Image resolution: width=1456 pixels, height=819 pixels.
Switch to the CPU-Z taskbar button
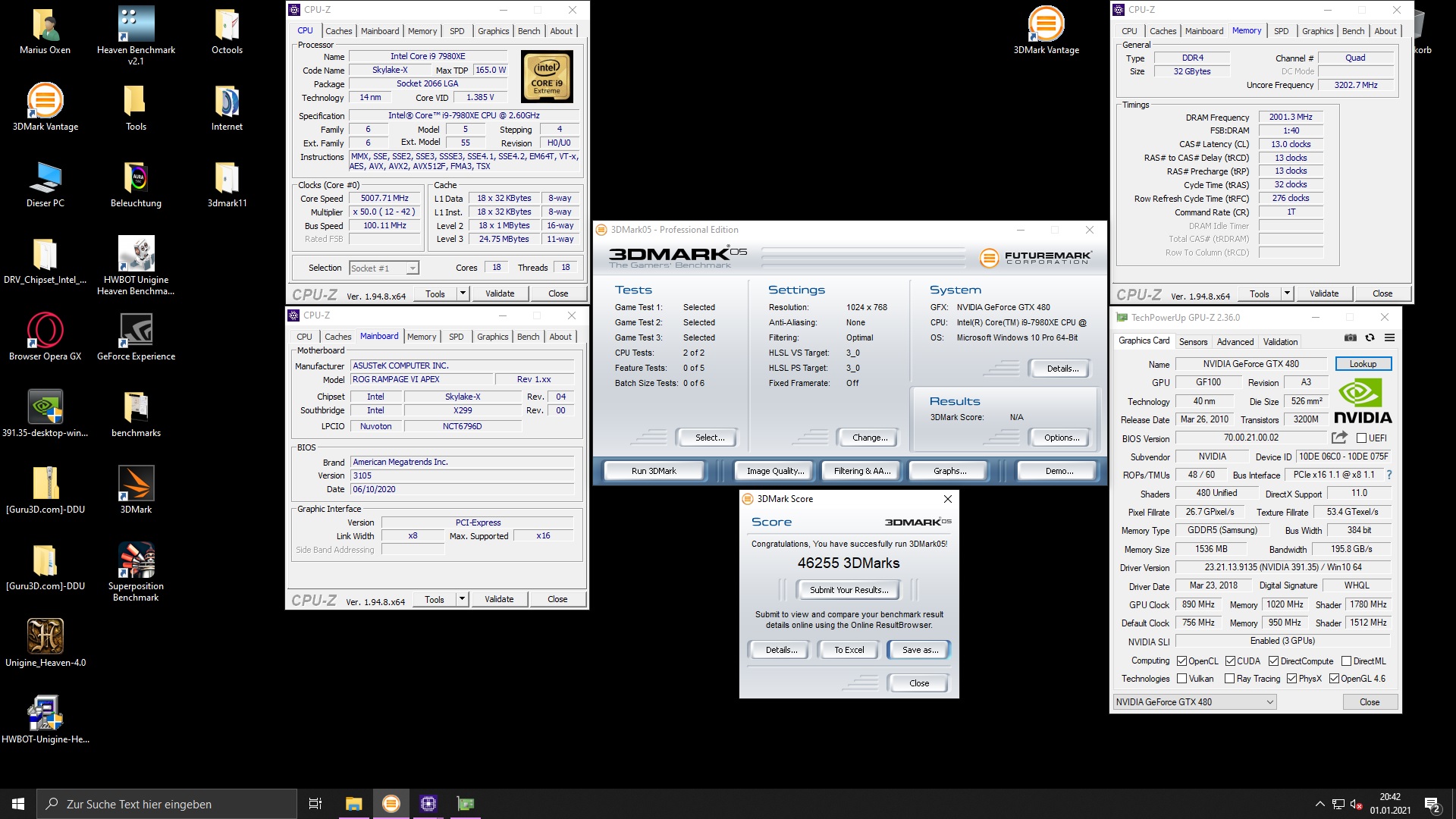tap(428, 804)
